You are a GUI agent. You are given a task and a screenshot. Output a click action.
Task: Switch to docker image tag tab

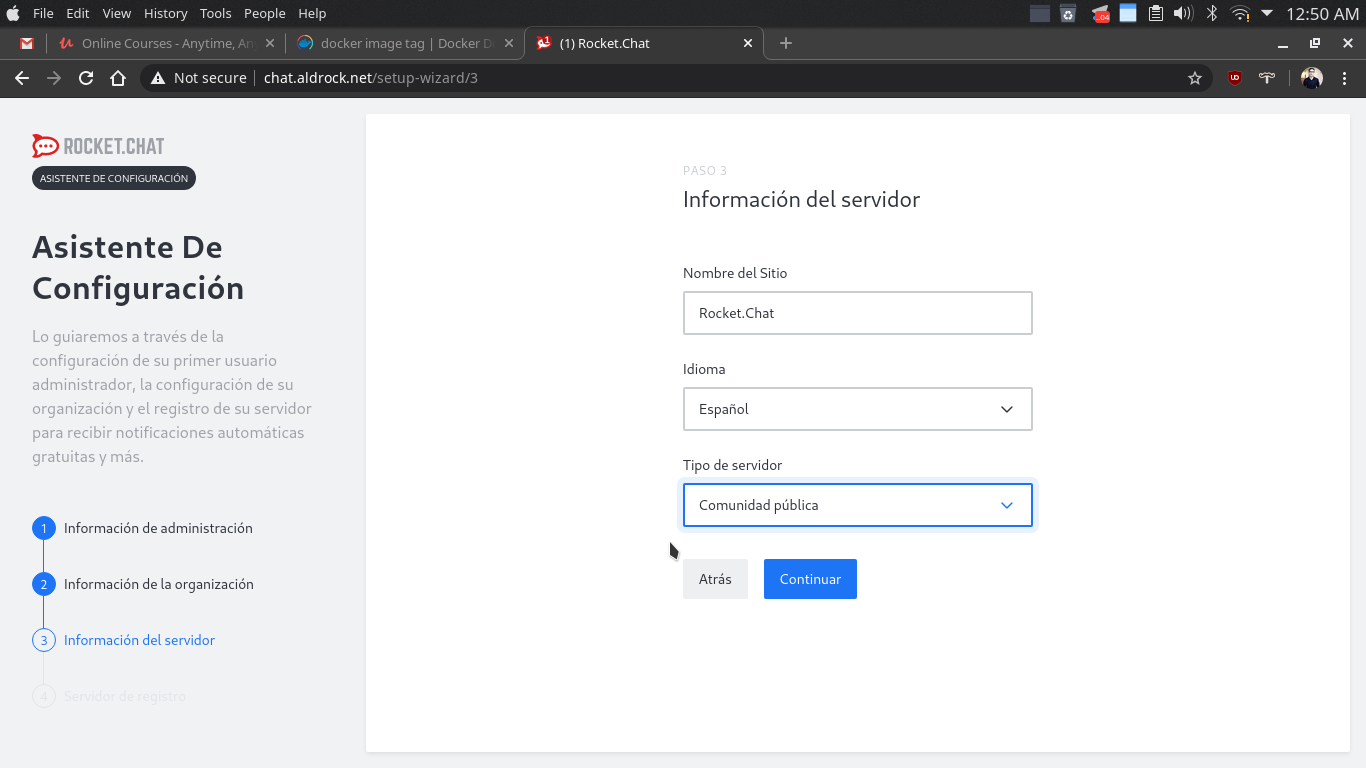pyautogui.click(x=406, y=43)
